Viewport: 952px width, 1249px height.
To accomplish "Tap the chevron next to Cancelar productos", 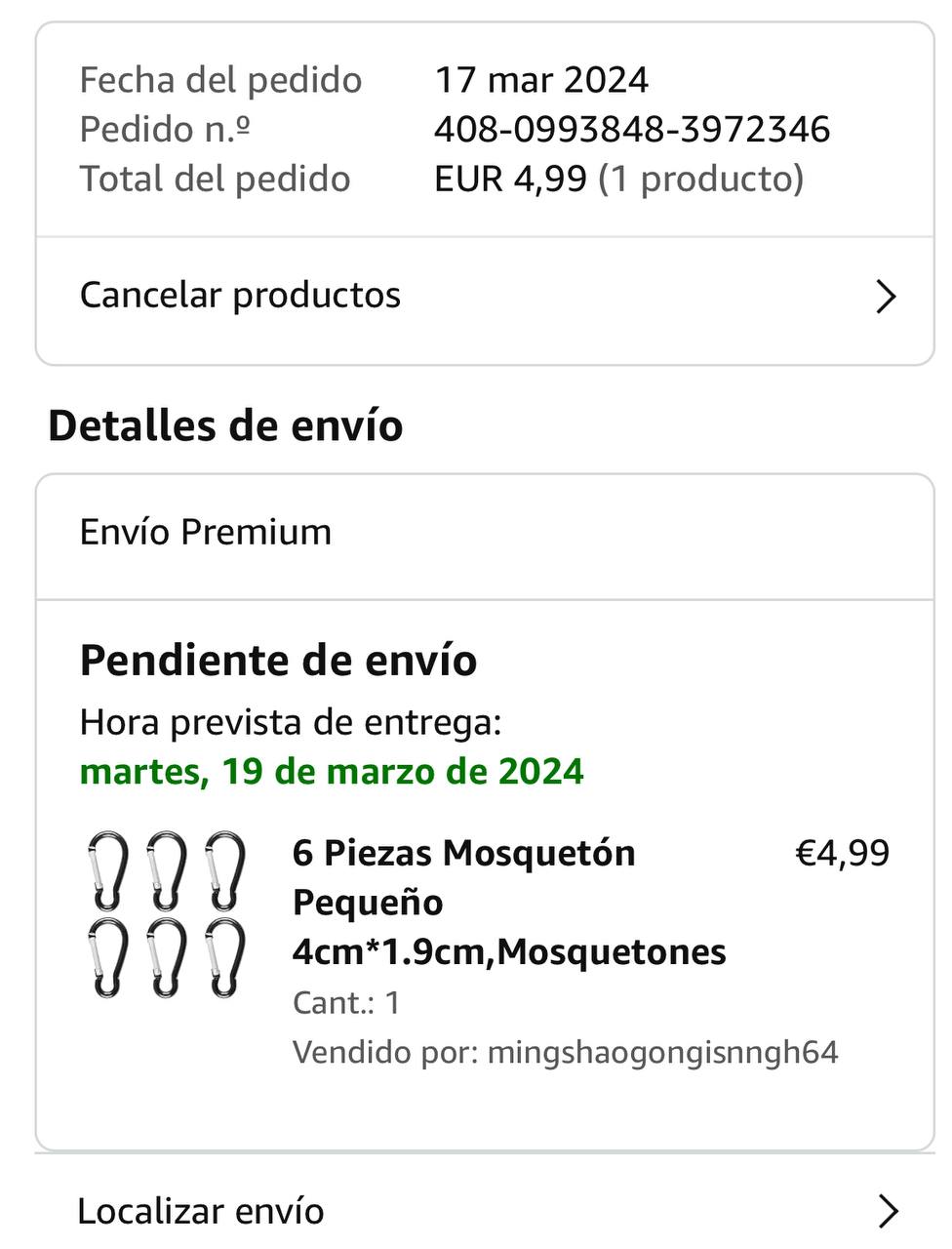I will pos(886,297).
